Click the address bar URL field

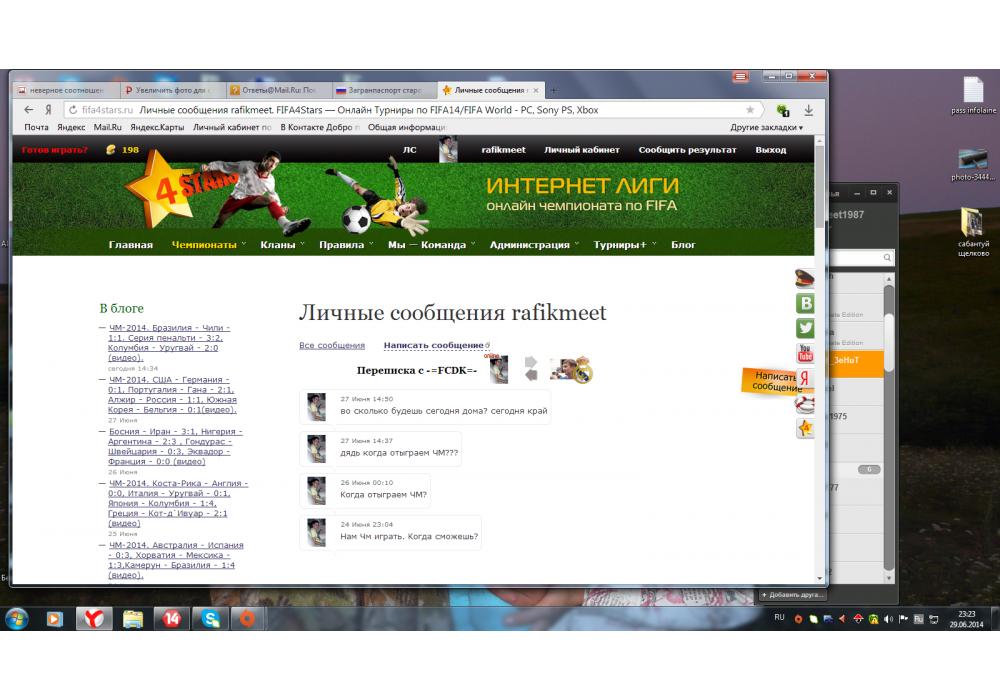click(400, 110)
